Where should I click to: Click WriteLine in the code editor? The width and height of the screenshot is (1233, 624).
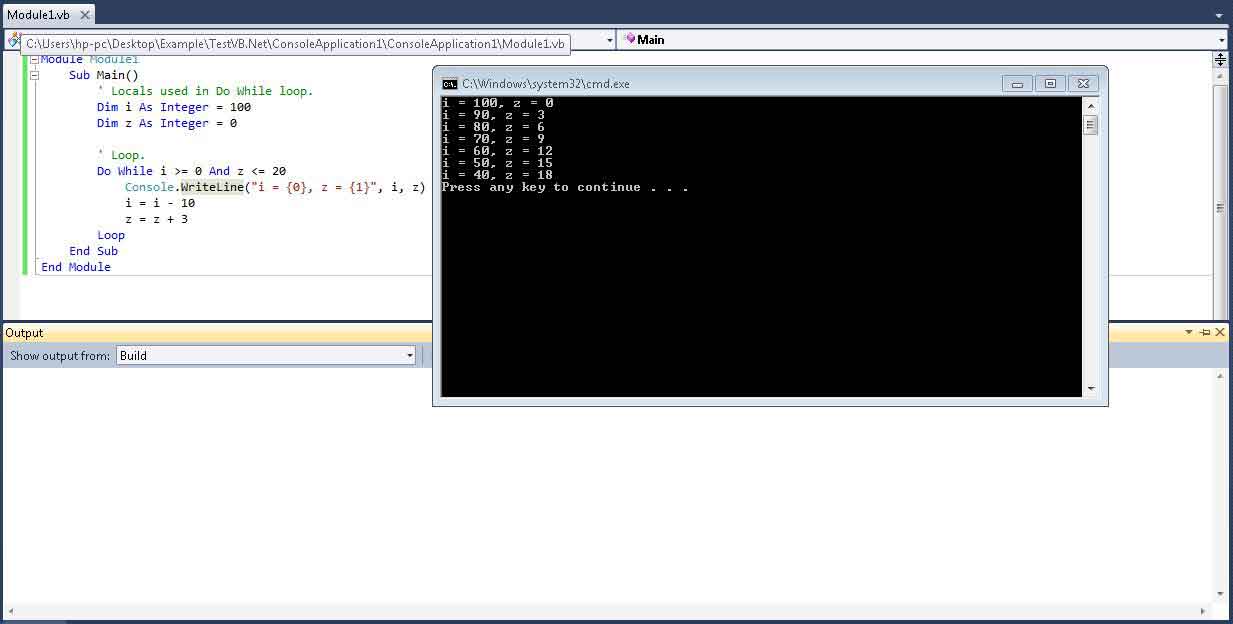coord(212,187)
